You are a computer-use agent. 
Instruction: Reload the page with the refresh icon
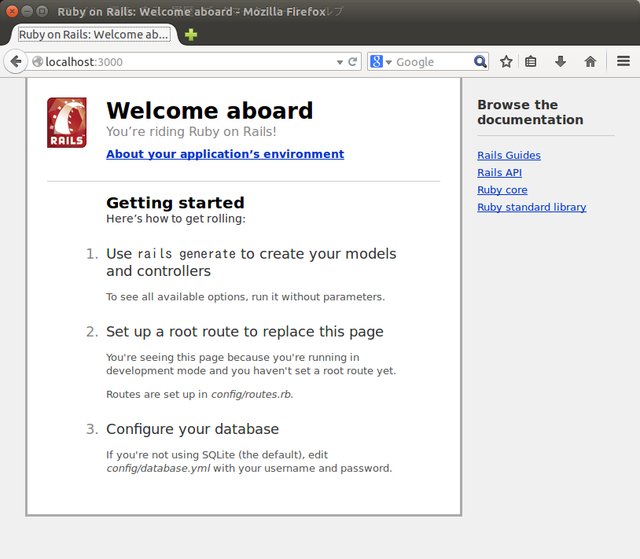pyautogui.click(x=353, y=62)
